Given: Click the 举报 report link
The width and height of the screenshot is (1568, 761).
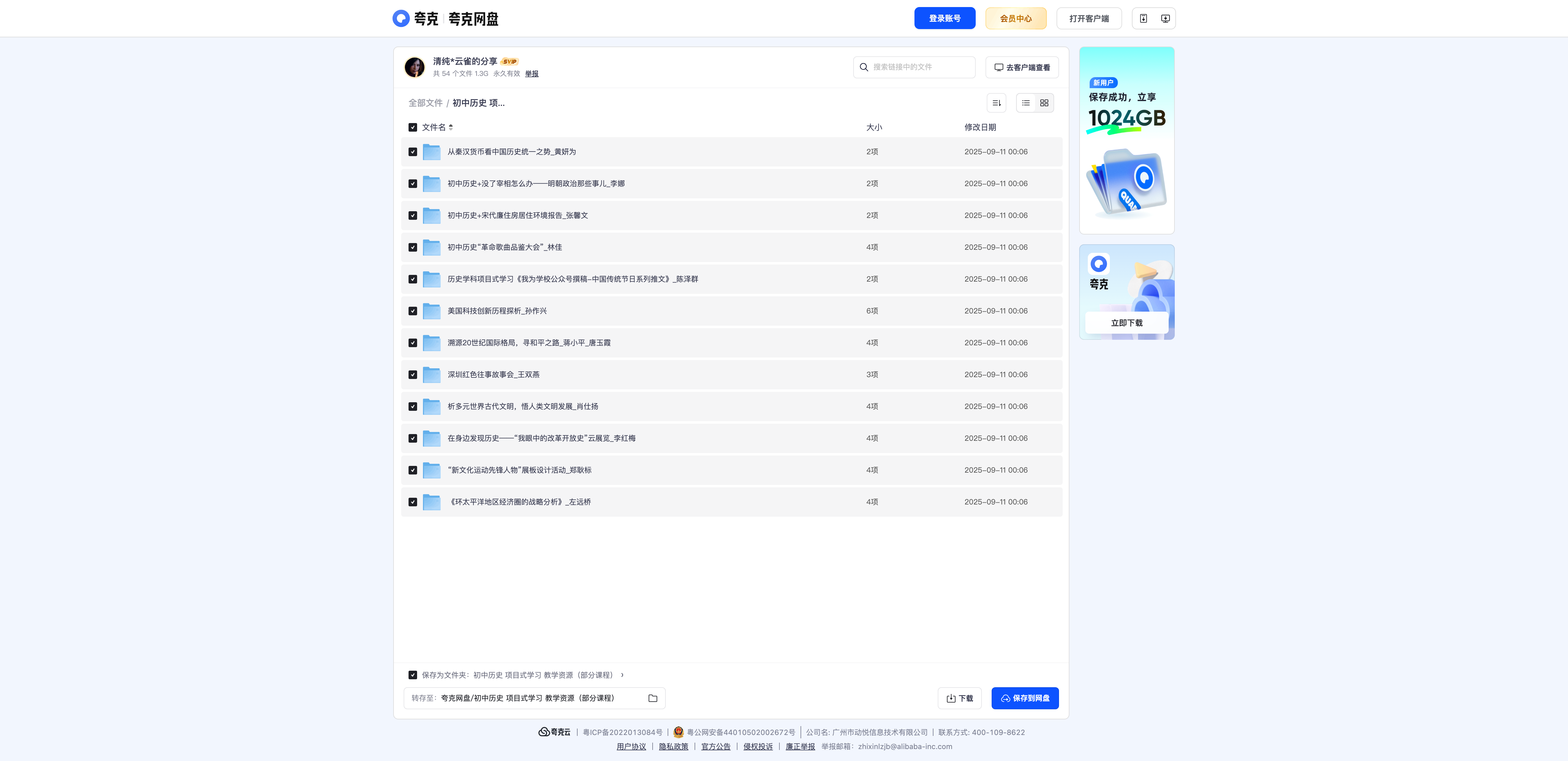Looking at the screenshot, I should coord(532,73).
